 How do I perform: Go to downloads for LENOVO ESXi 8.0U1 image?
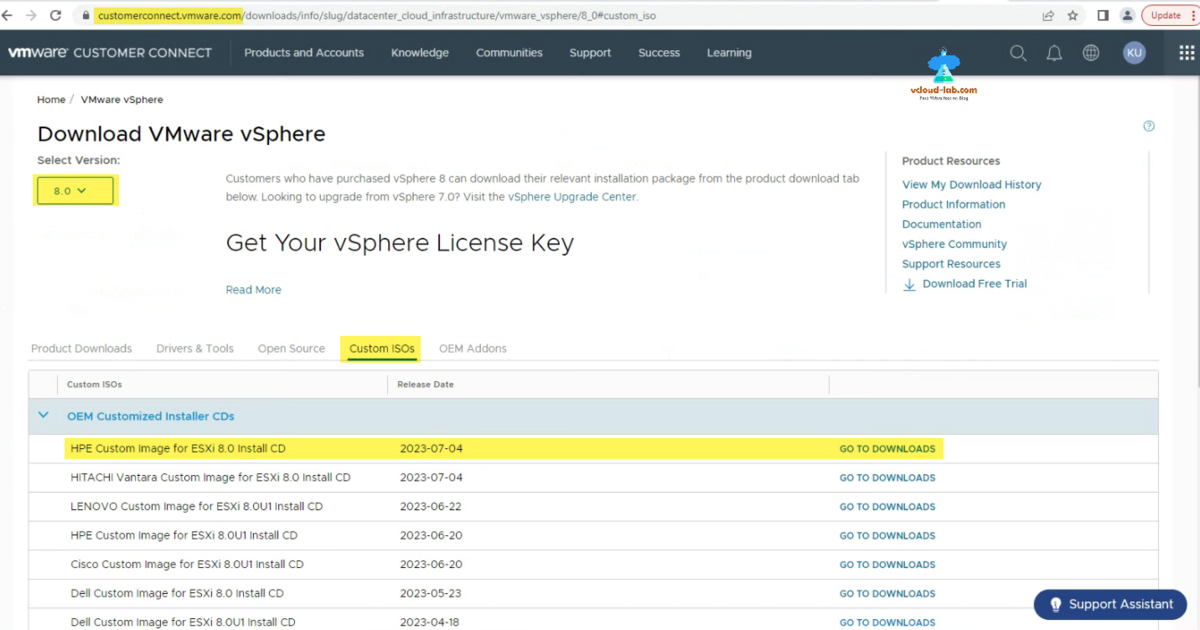[x=888, y=507]
